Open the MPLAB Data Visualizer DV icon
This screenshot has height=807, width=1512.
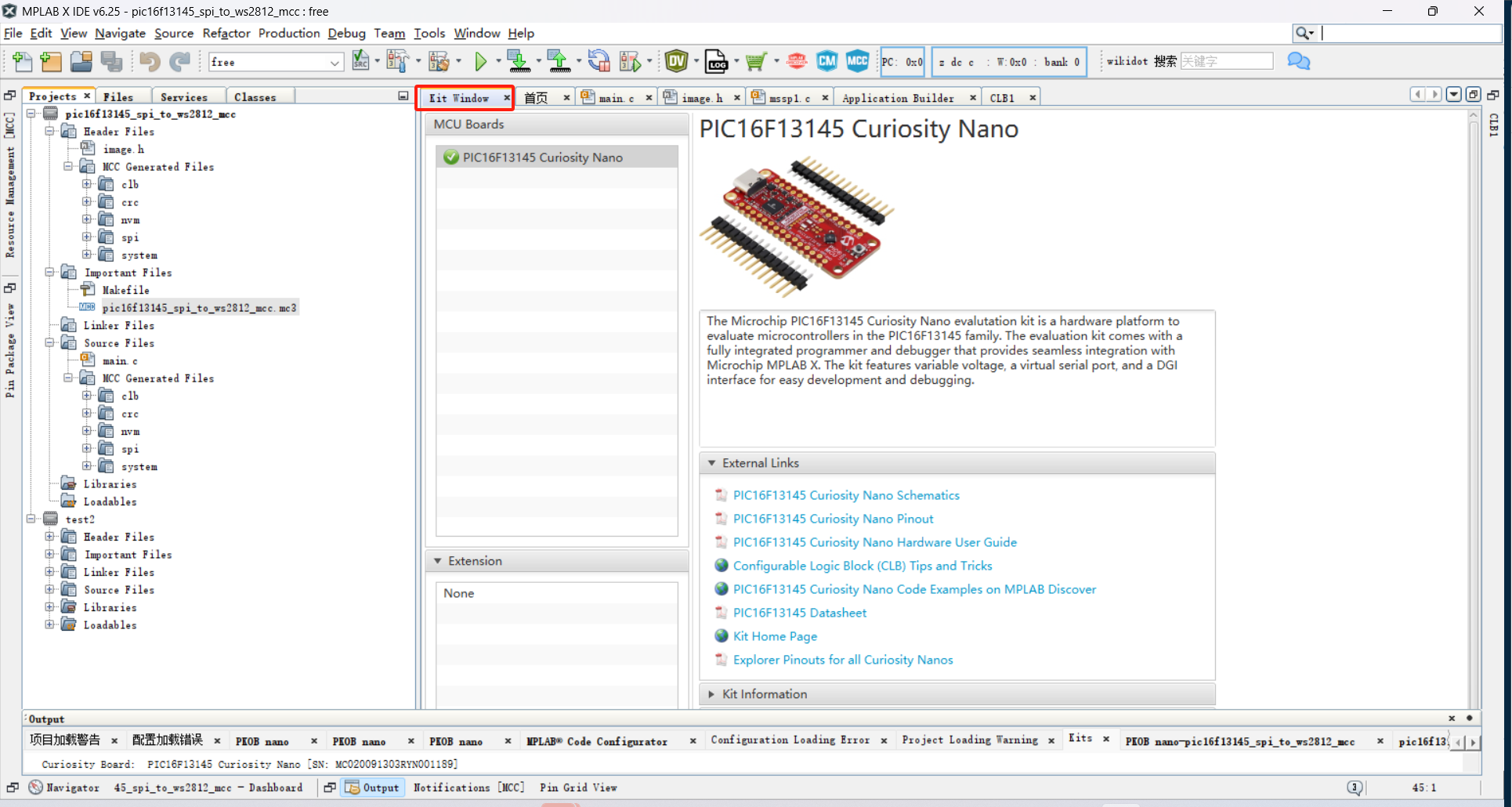click(x=677, y=60)
